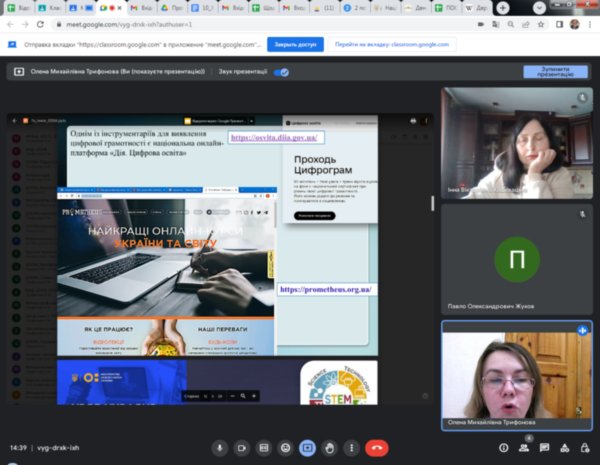Raise hand in the meeting

[x=329, y=448]
